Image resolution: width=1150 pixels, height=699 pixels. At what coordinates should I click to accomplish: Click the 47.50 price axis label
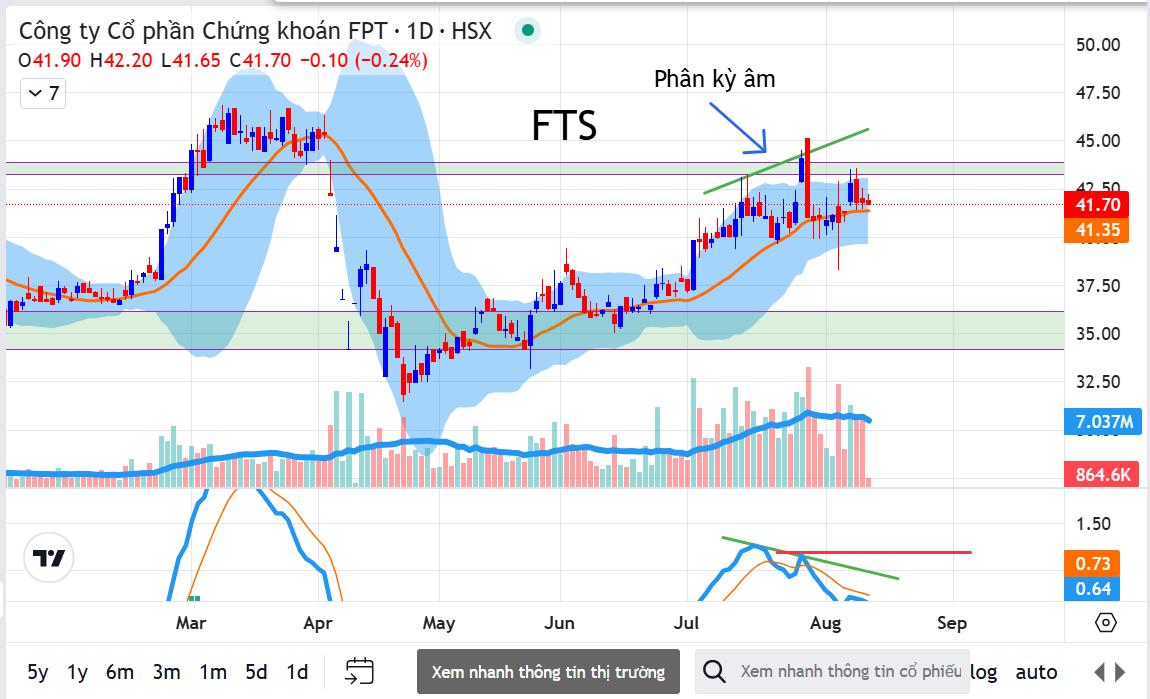pyautogui.click(x=1098, y=92)
